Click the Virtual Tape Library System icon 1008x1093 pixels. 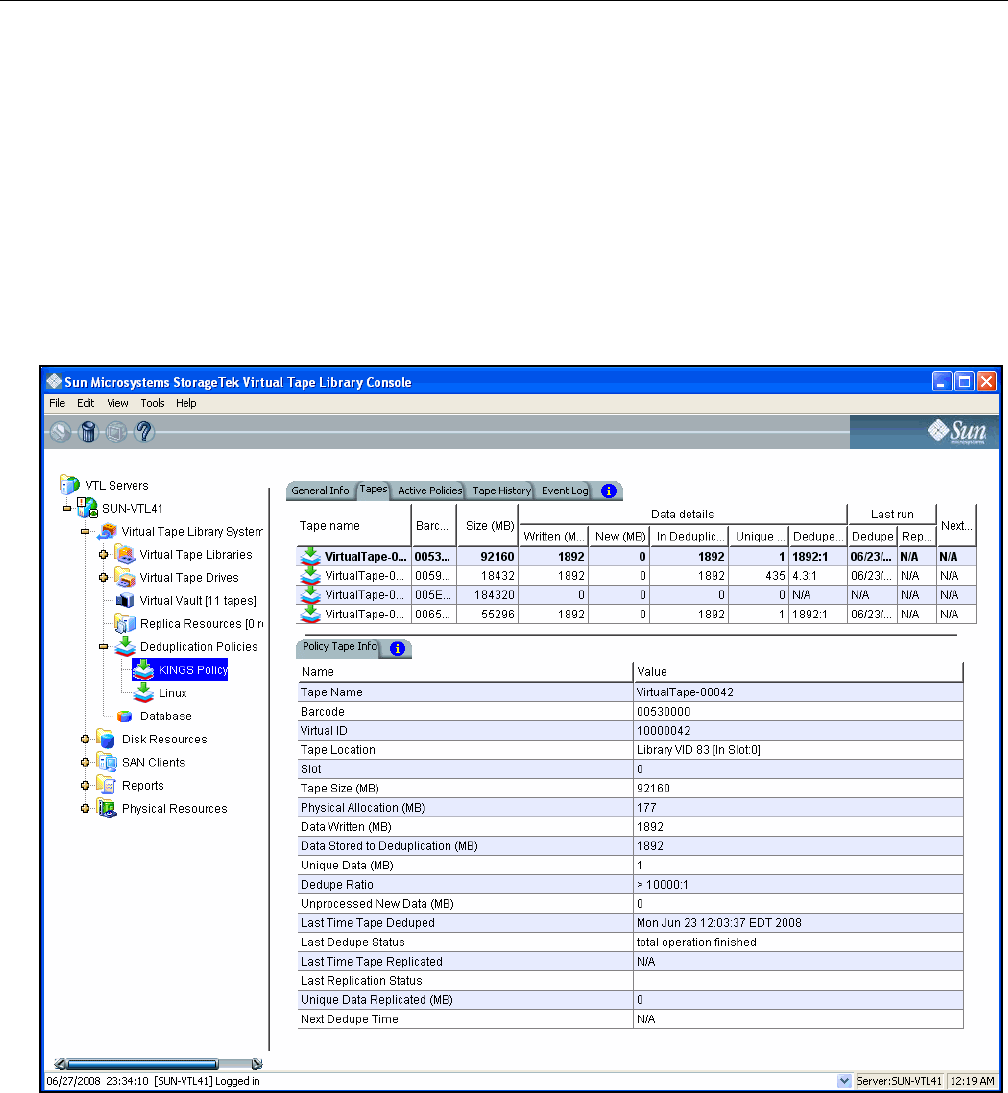coord(107,531)
